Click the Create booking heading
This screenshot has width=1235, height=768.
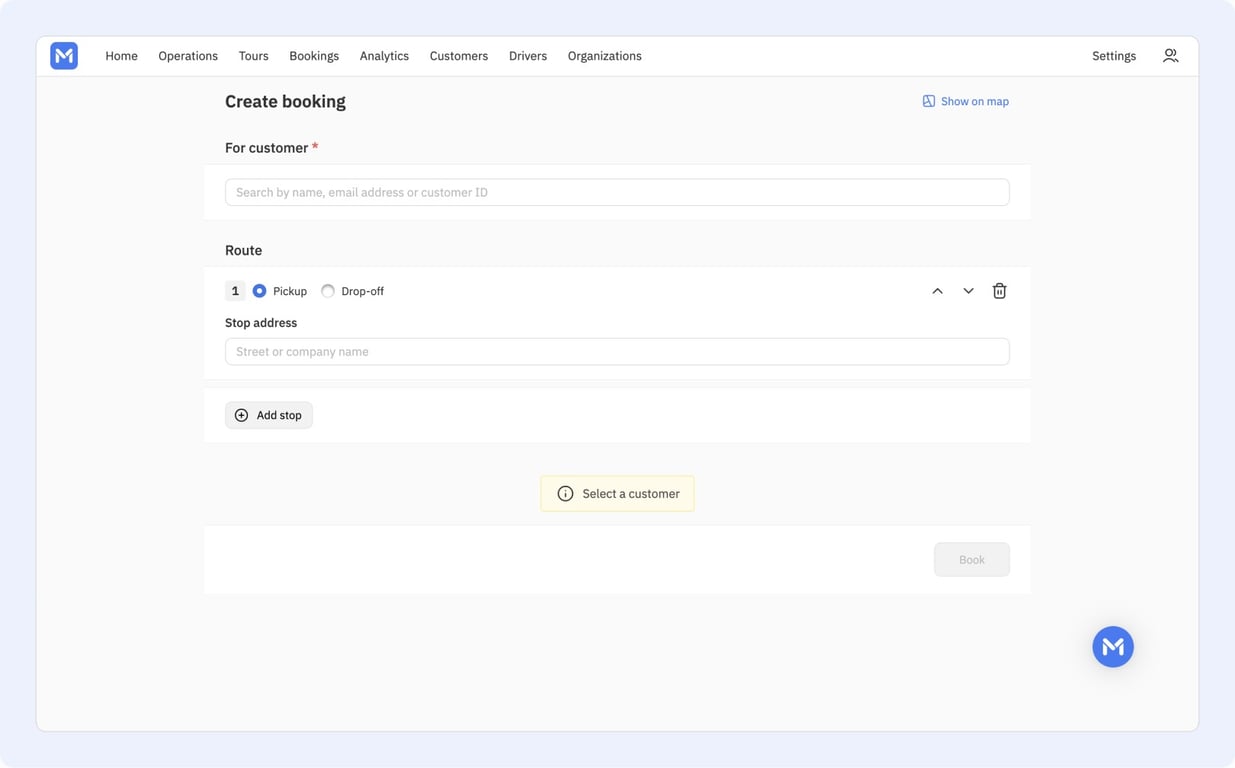(285, 101)
